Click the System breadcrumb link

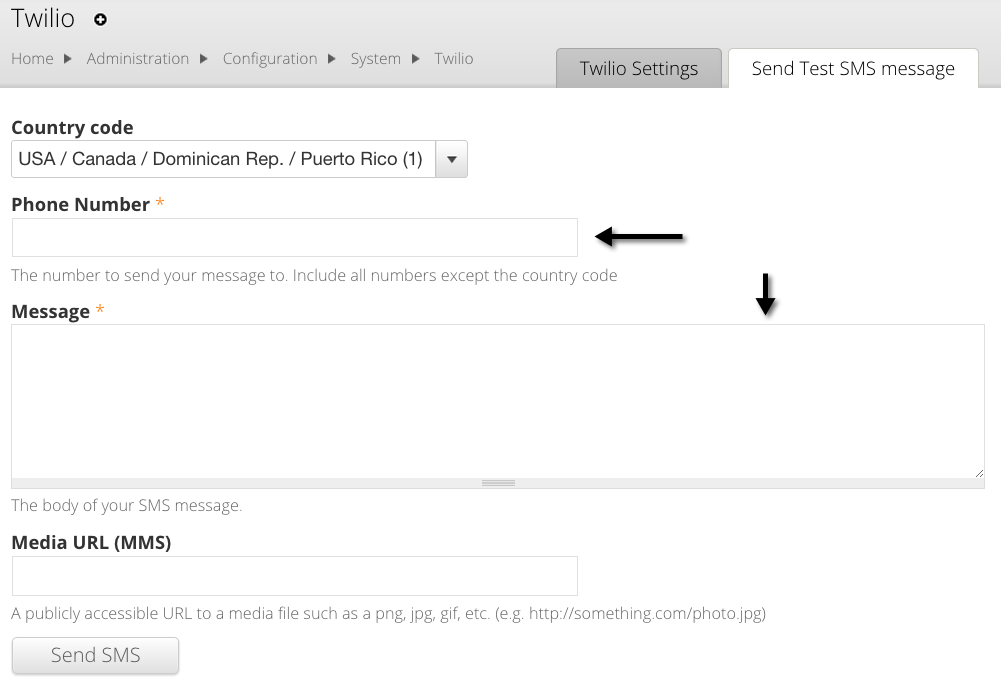(x=375, y=59)
